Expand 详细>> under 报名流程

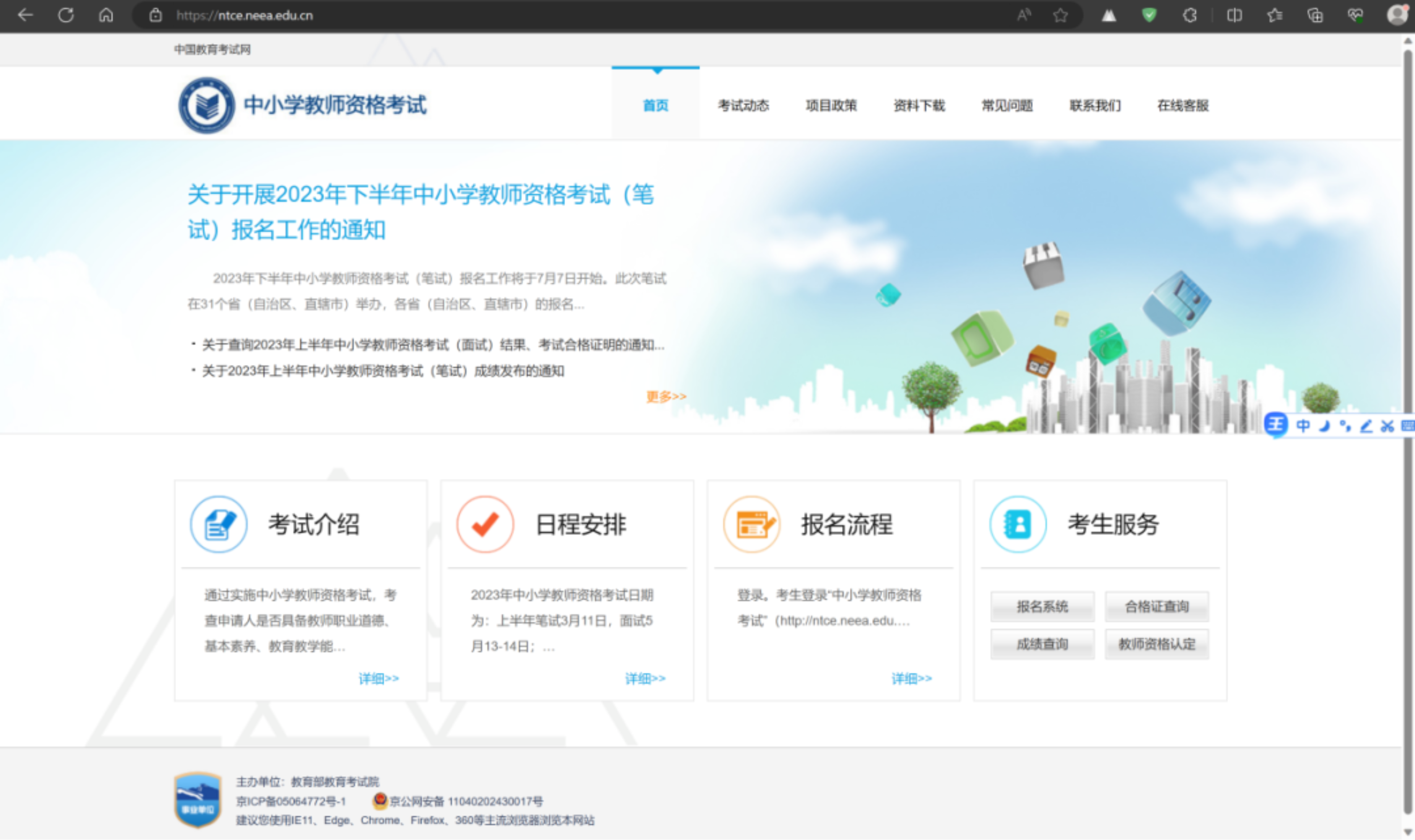[911, 678]
